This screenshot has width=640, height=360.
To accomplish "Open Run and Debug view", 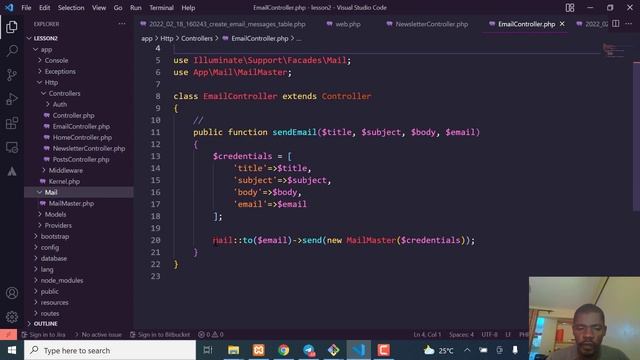I will point(12,99).
